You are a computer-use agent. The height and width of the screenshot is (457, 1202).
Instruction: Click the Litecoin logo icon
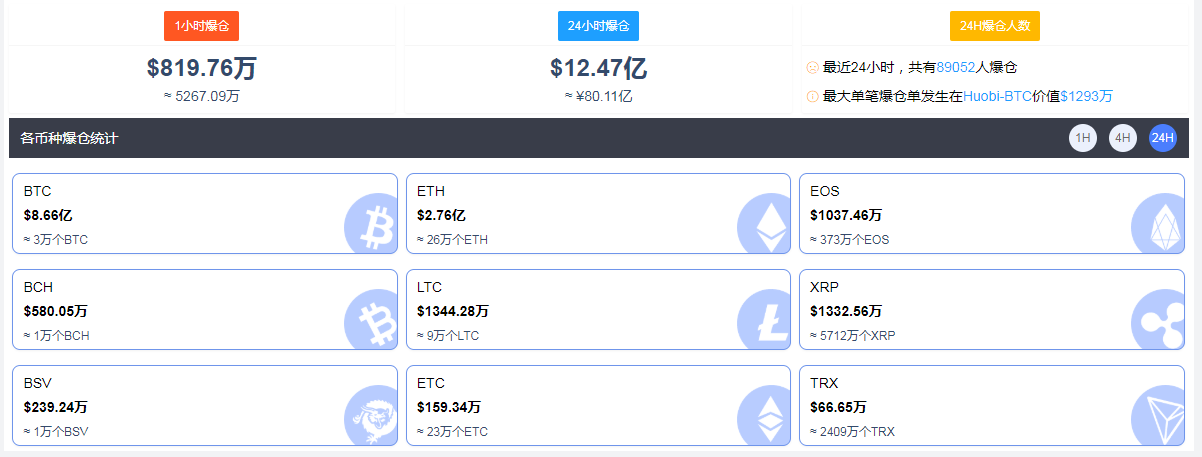coord(764,320)
